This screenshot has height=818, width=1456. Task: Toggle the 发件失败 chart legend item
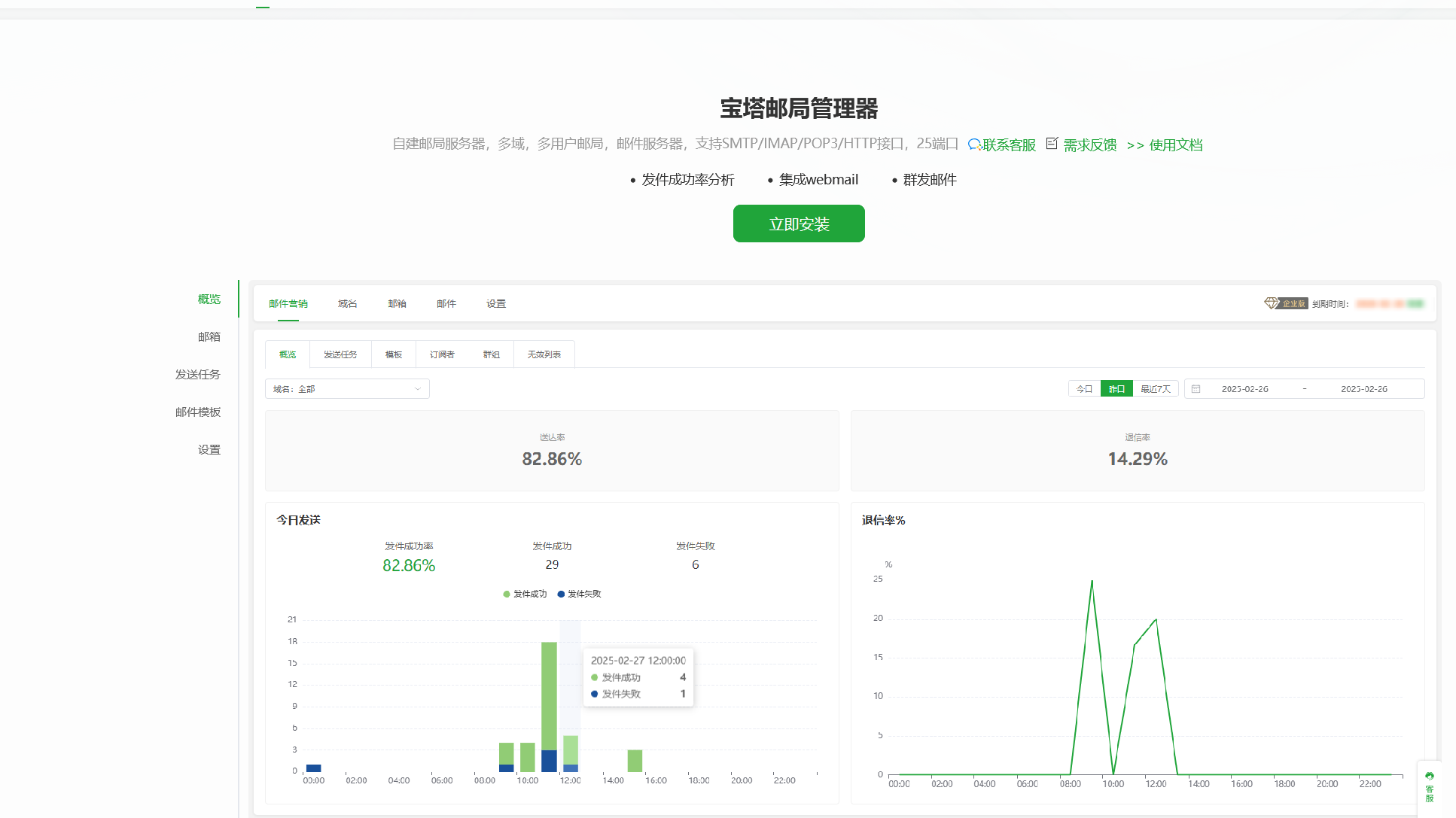tap(579, 594)
